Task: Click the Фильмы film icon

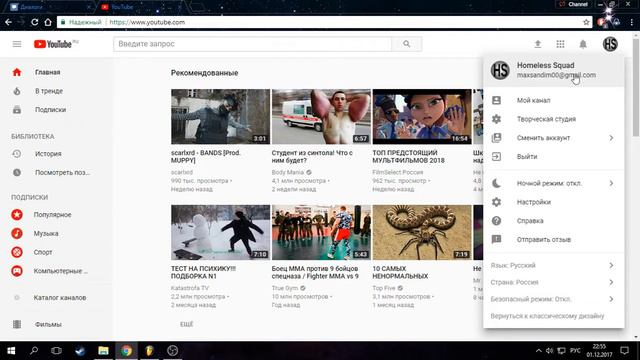Action: tap(17, 324)
